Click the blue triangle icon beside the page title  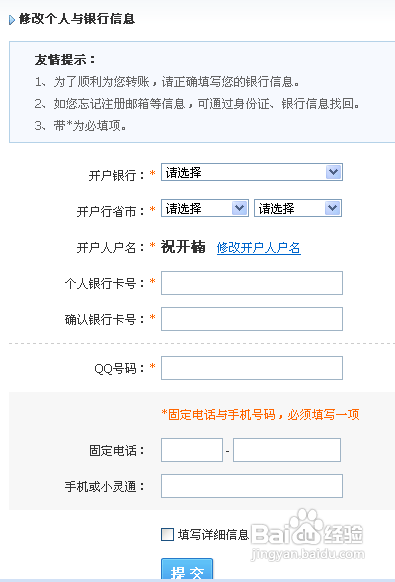pos(12,20)
